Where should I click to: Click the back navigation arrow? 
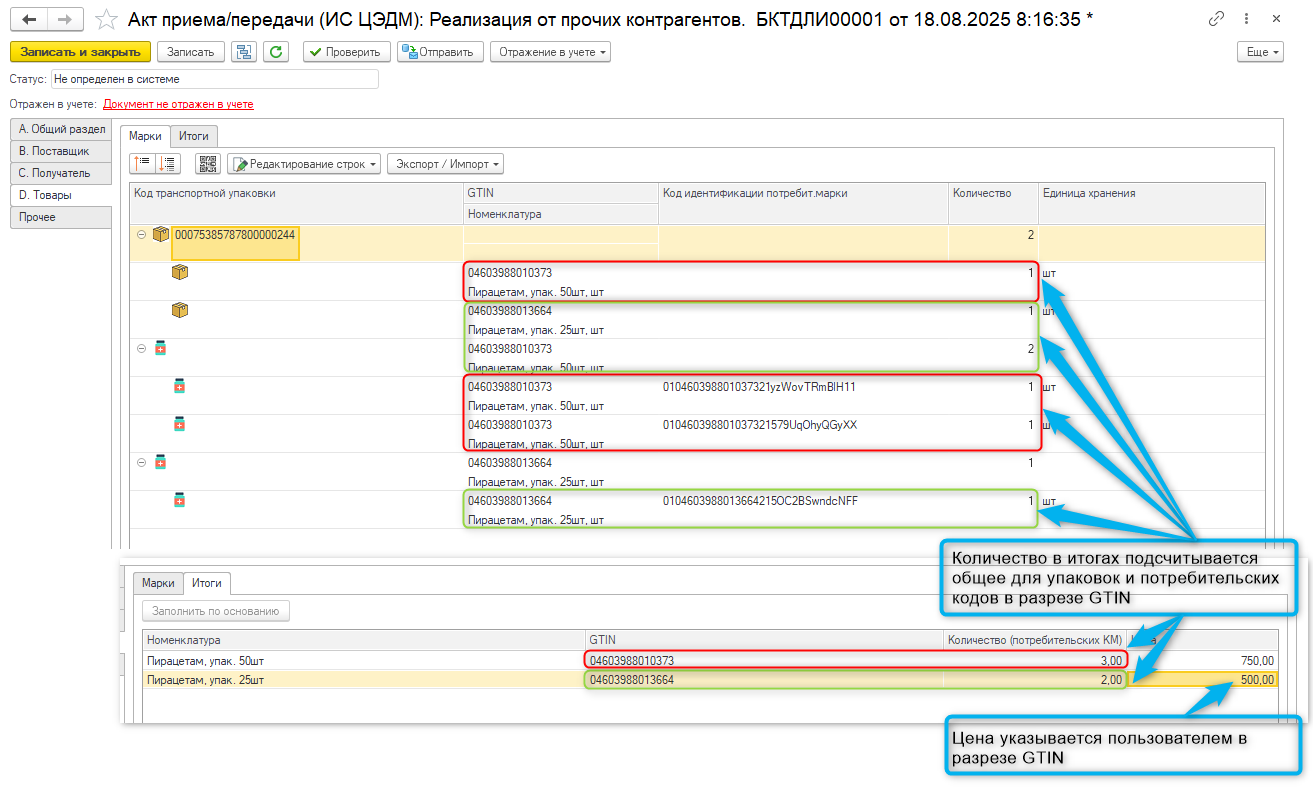[x=29, y=19]
